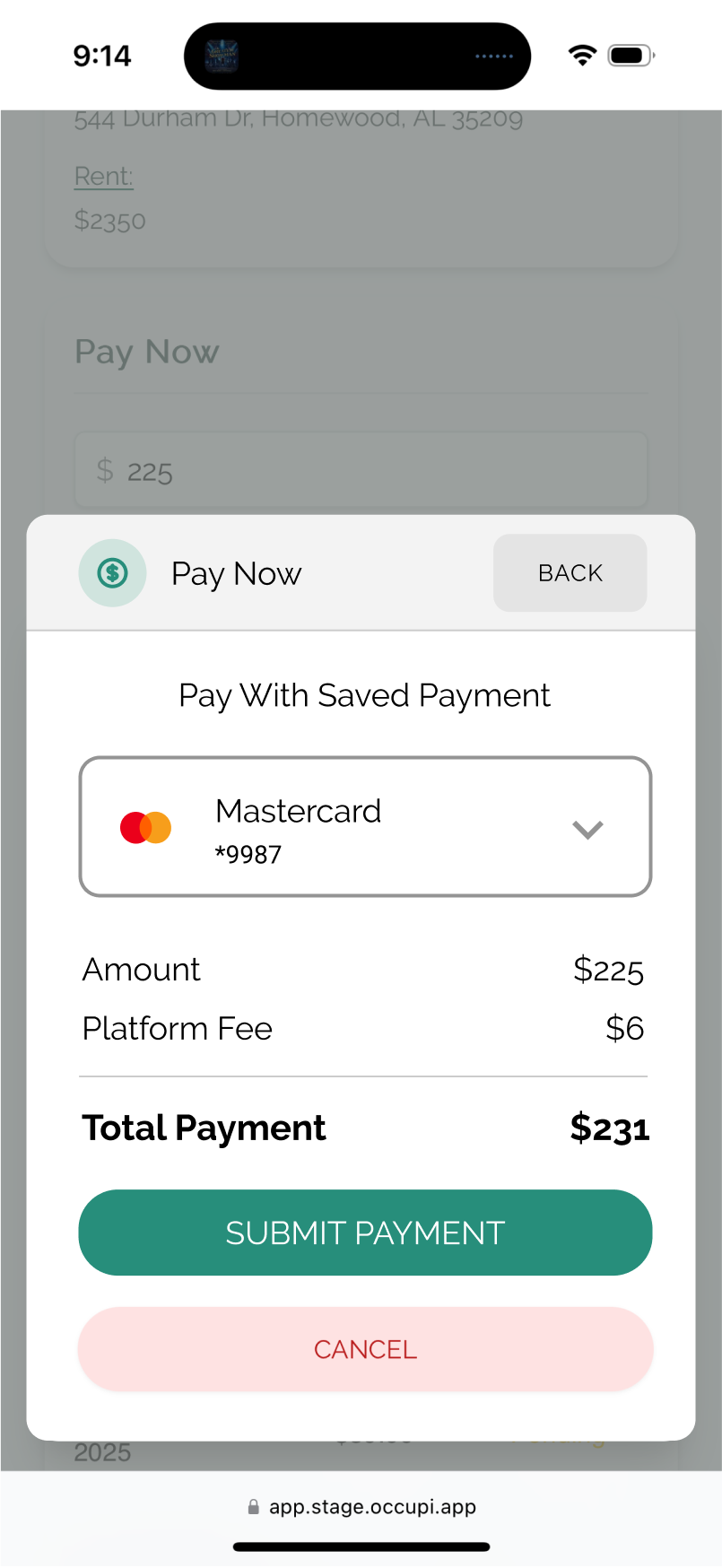Tap the home indicator bar
Screen dimensions: 722x1568
(361, 1546)
